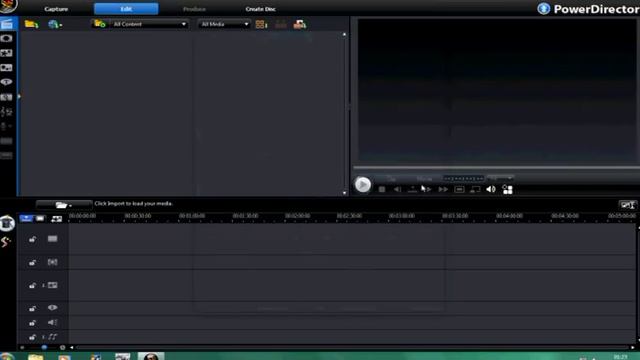This screenshot has width=640, height=360.
Task: Click the 00:01:00:00 ruler mark
Action: point(192,216)
